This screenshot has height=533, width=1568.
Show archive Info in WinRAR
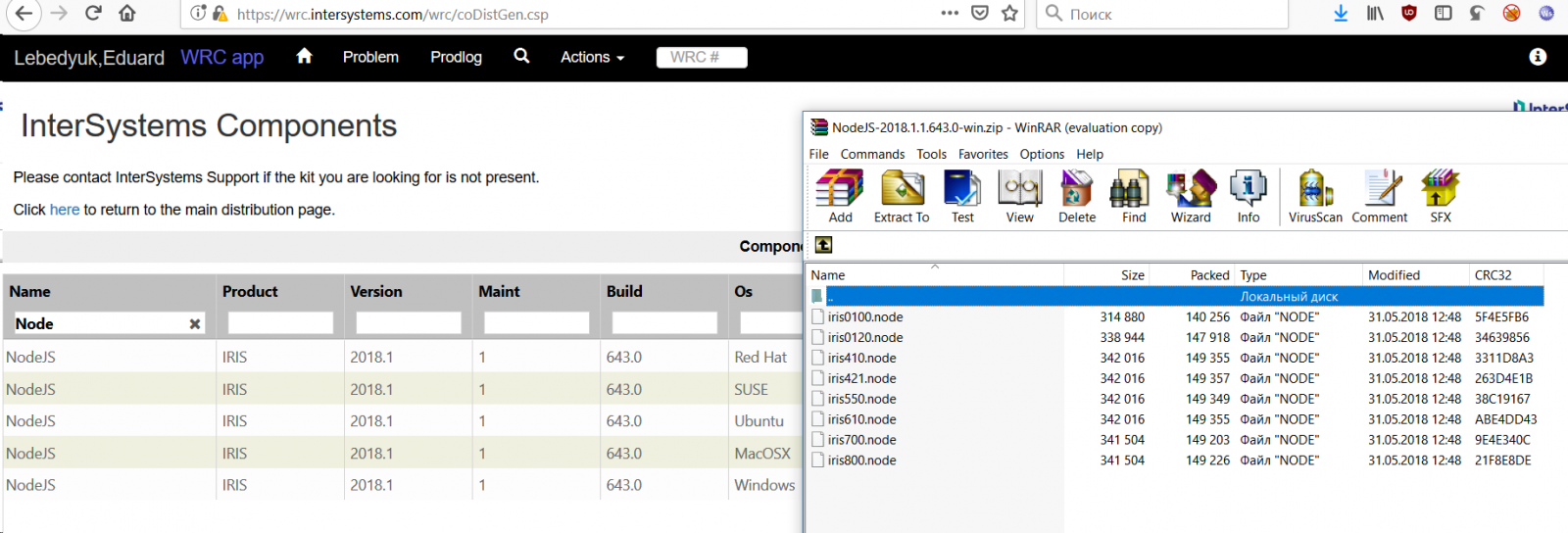click(x=1248, y=196)
